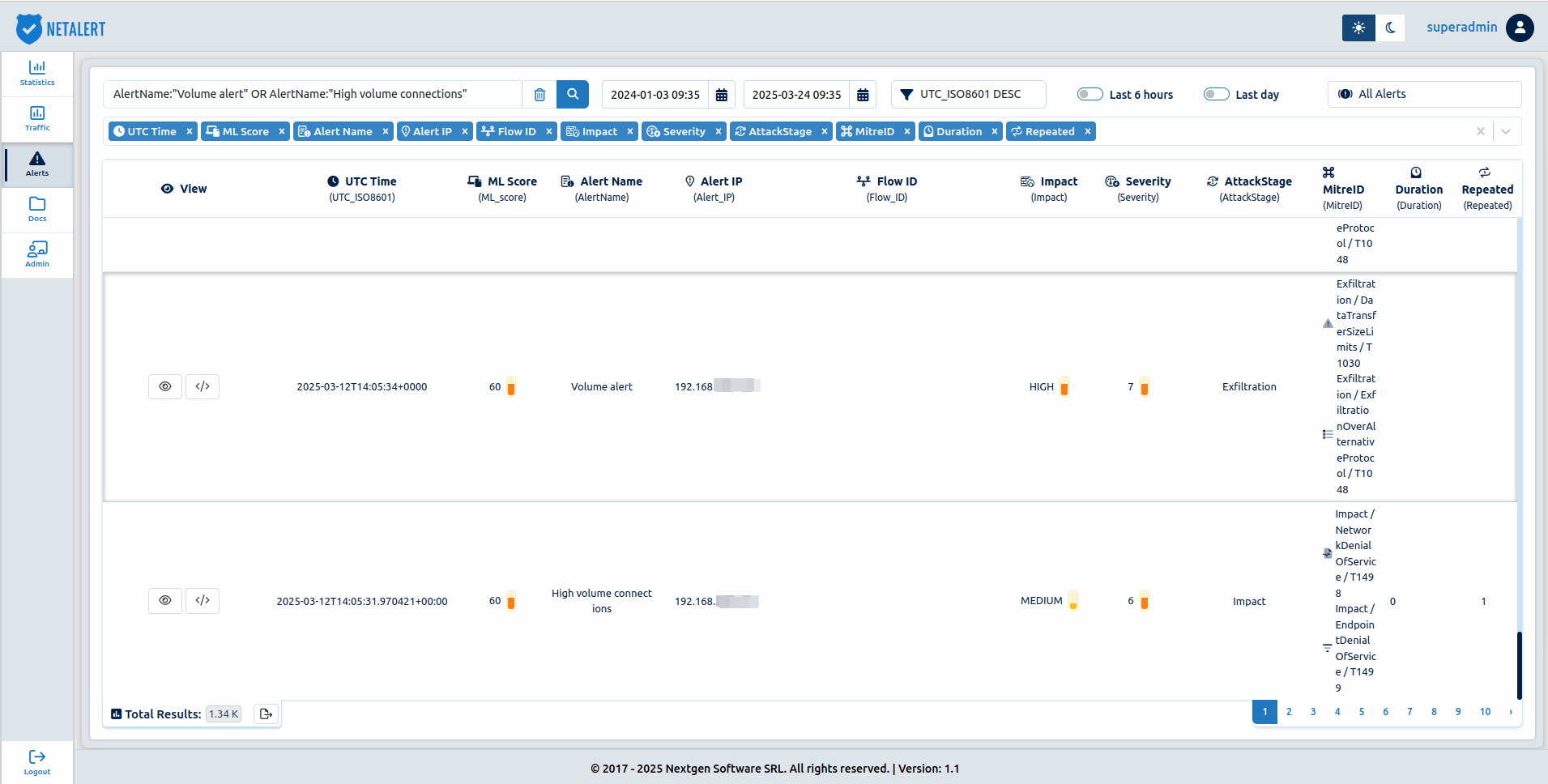Image resolution: width=1548 pixels, height=784 pixels.
Task: Expand the column selector dropdown chevron
Action: pos(1506,131)
